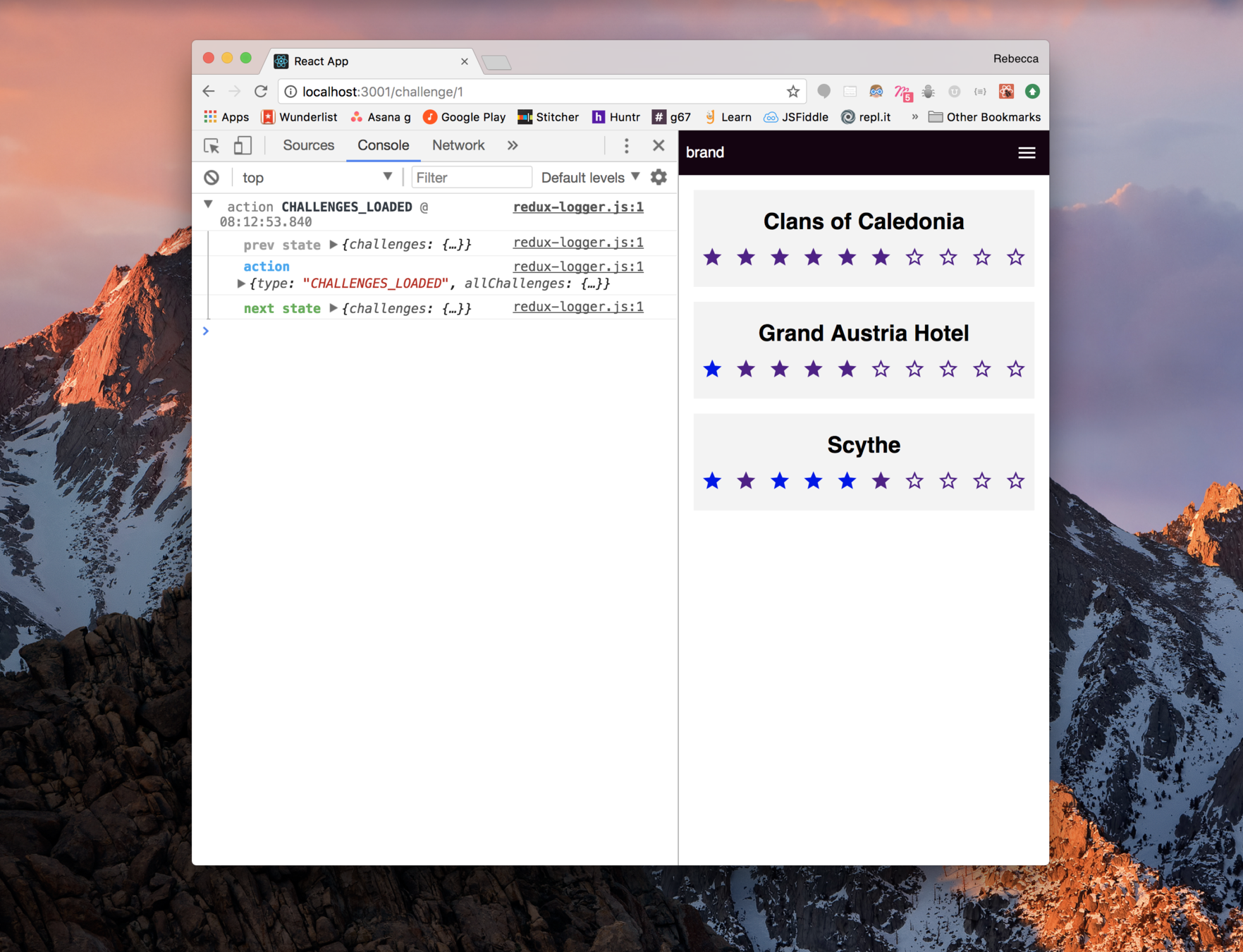Set Clans of Caledonia rating to seven stars
This screenshot has width=1243, height=952.
click(914, 257)
